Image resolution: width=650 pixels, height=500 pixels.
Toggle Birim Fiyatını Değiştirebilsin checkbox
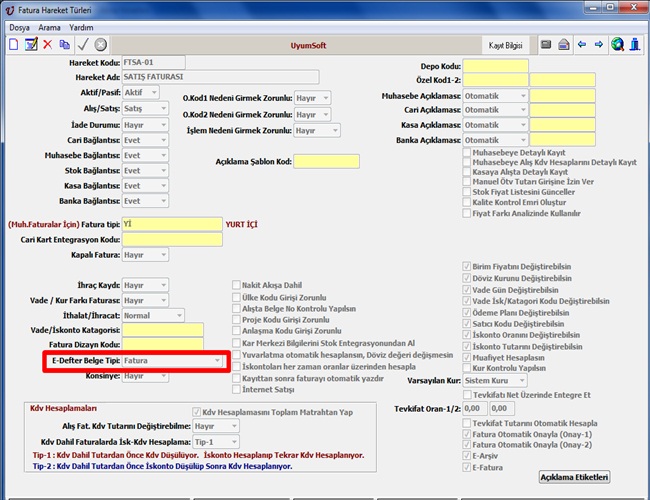coord(467,267)
